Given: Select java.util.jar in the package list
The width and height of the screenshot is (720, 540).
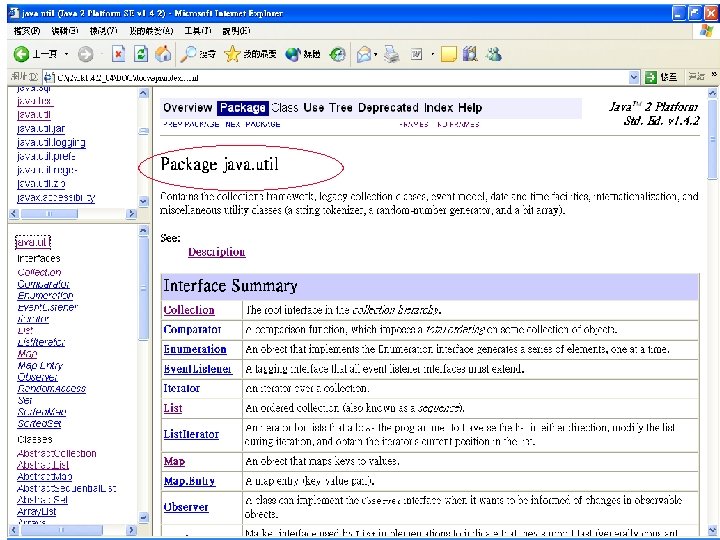Looking at the screenshot, I should point(40,129).
